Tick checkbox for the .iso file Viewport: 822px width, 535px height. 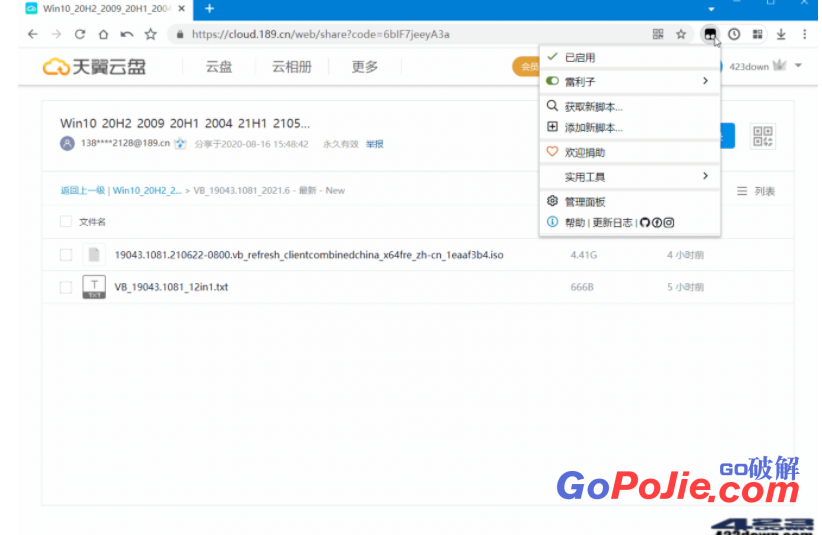66,255
